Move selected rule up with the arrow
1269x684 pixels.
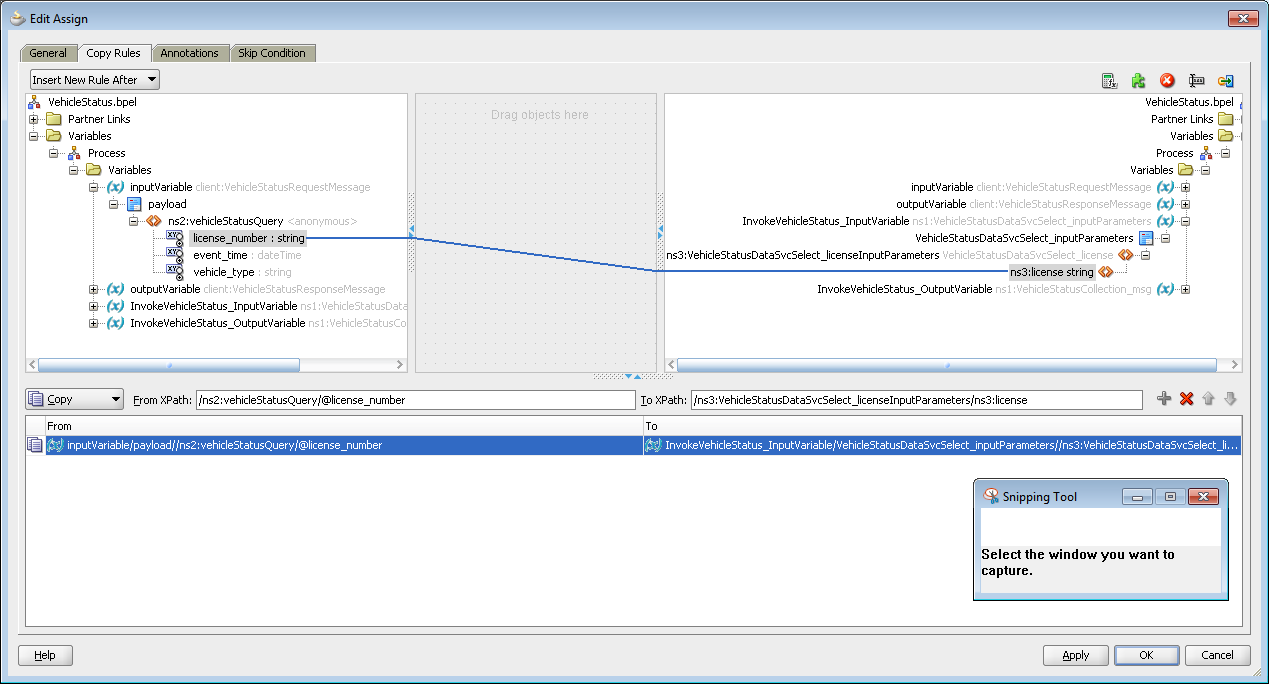[1208, 399]
